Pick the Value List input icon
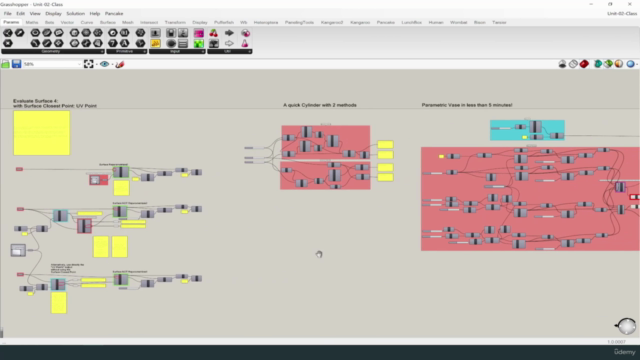The height and width of the screenshot is (360, 640). [x=183, y=43]
